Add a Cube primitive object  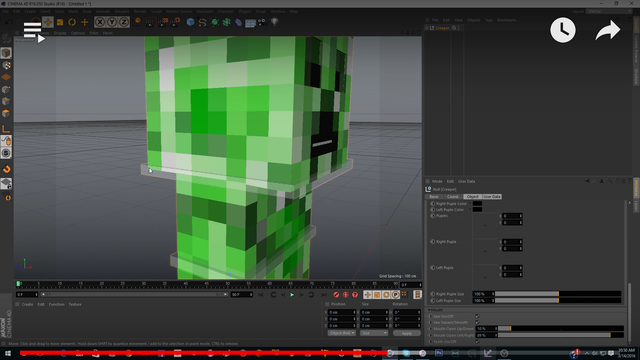point(190,22)
